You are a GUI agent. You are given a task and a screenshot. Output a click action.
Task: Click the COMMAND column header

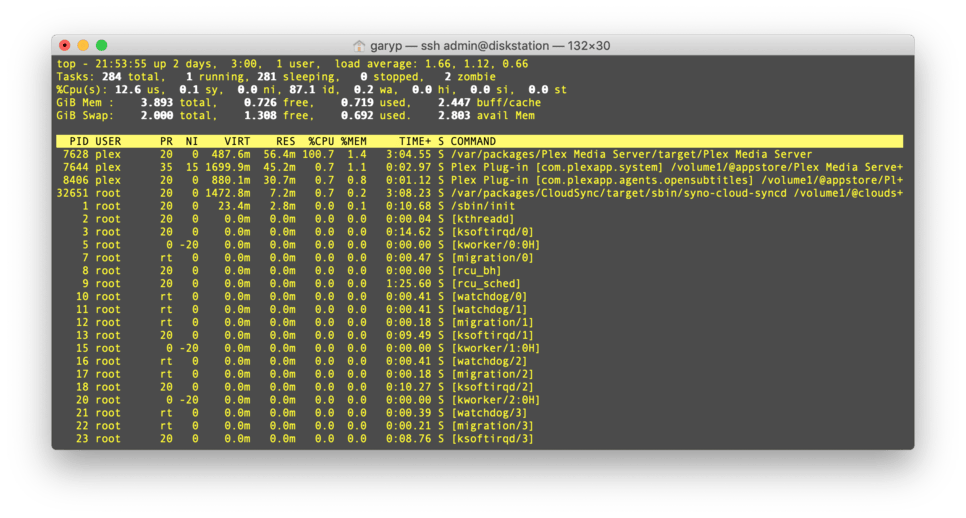pos(473,141)
